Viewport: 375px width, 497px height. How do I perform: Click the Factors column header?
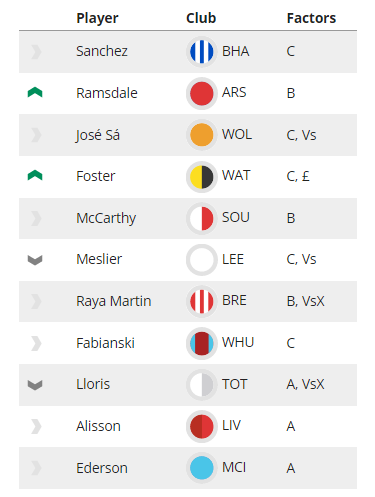coord(311,18)
